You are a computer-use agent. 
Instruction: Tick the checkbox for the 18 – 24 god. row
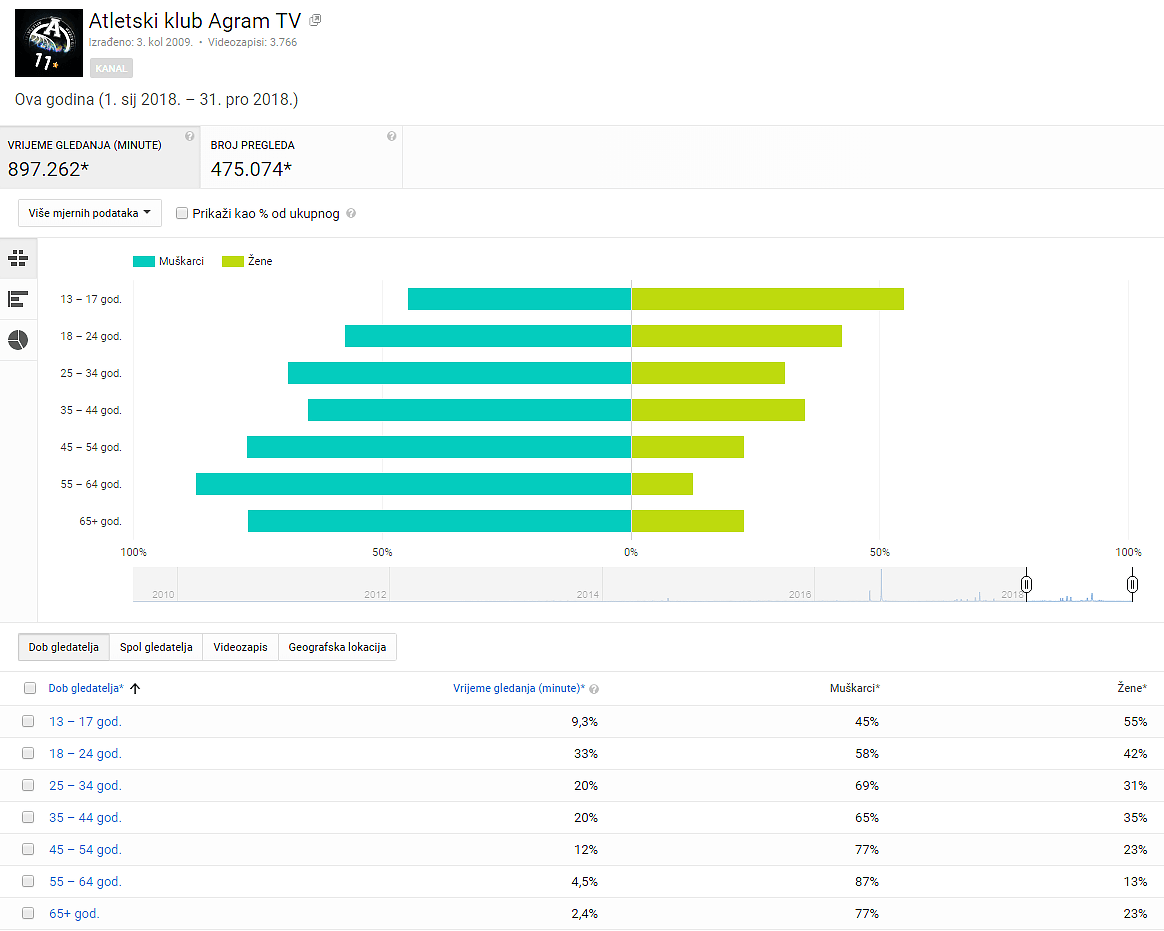(28, 753)
